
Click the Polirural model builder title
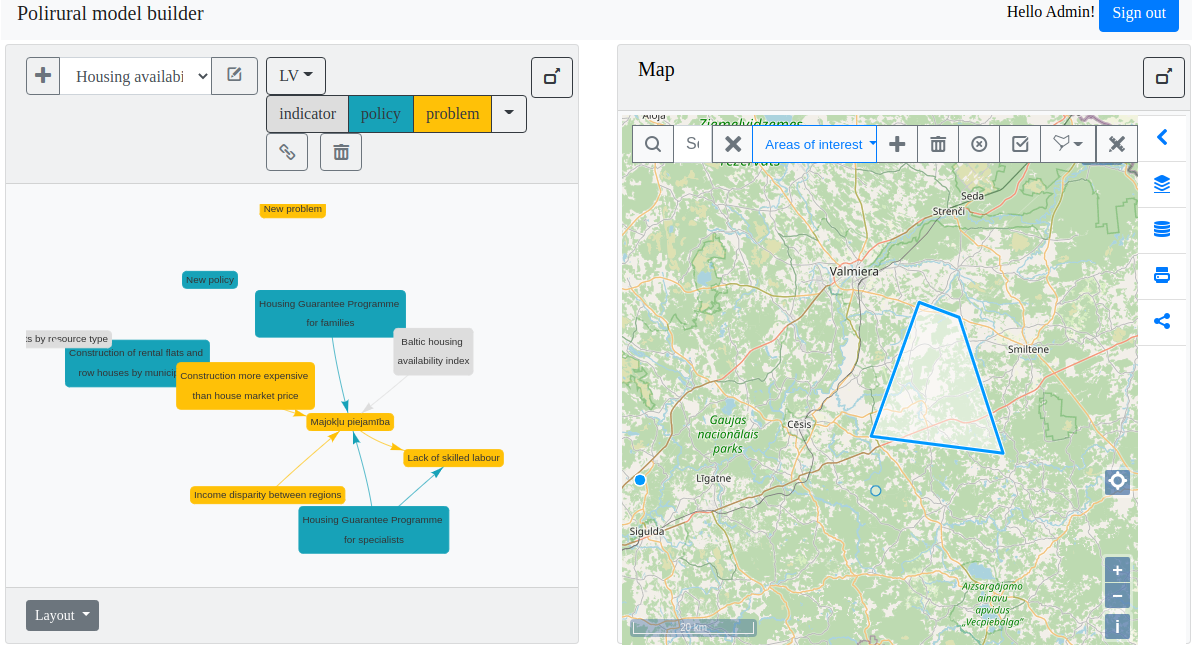(110, 14)
